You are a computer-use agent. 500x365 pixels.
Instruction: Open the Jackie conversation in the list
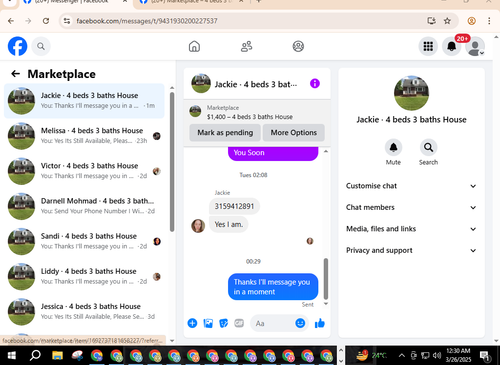click(x=84, y=101)
